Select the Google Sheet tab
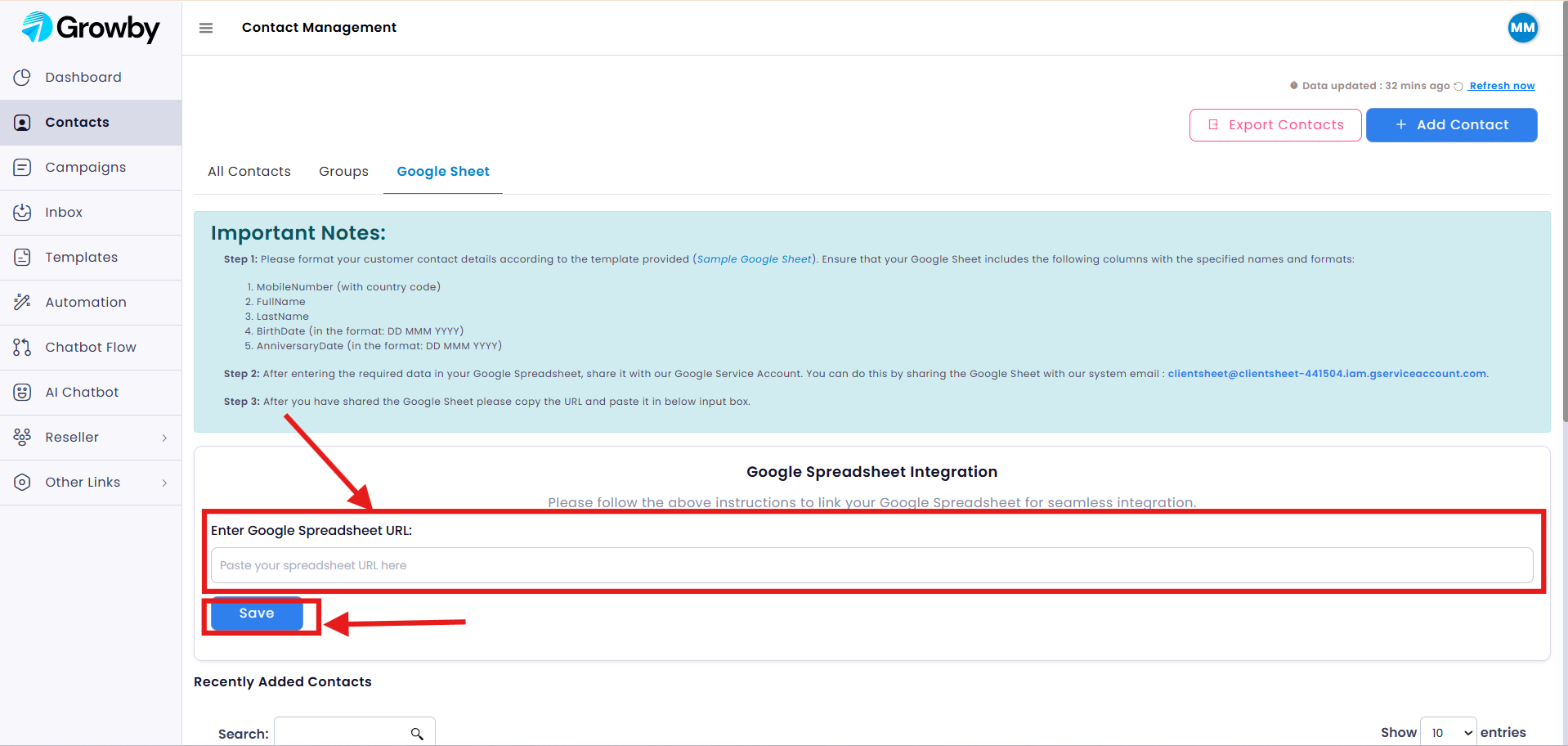1568x746 pixels. 443,172
